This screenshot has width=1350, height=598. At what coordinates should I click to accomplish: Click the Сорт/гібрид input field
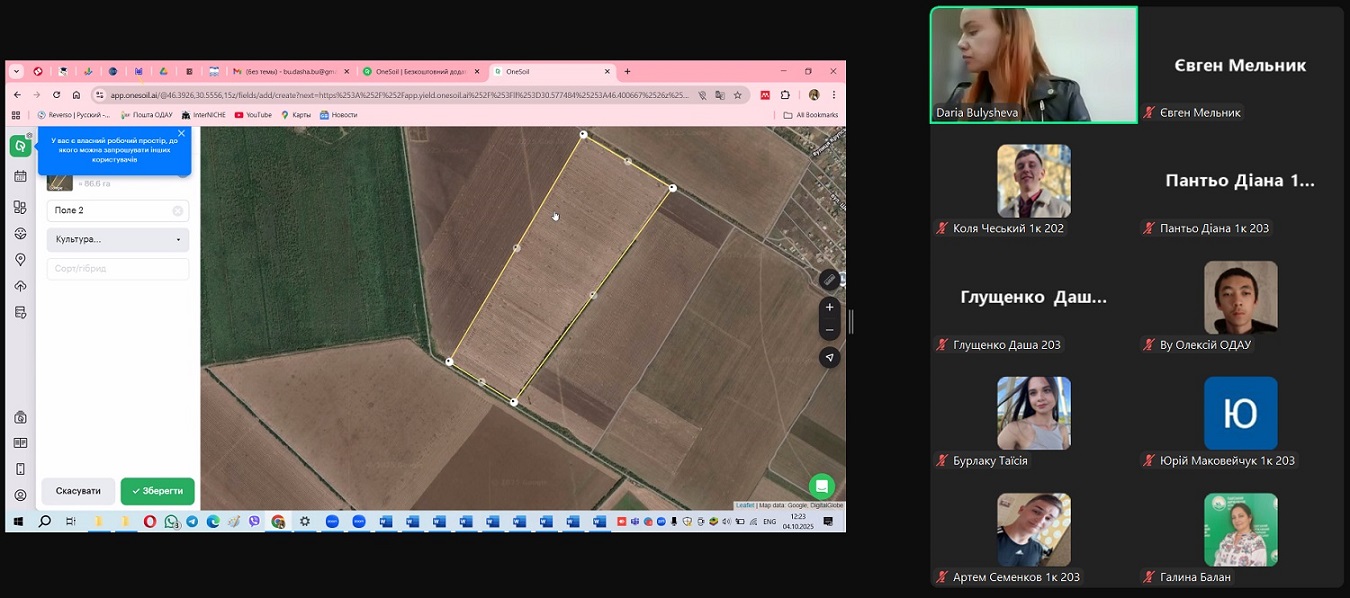pos(118,269)
